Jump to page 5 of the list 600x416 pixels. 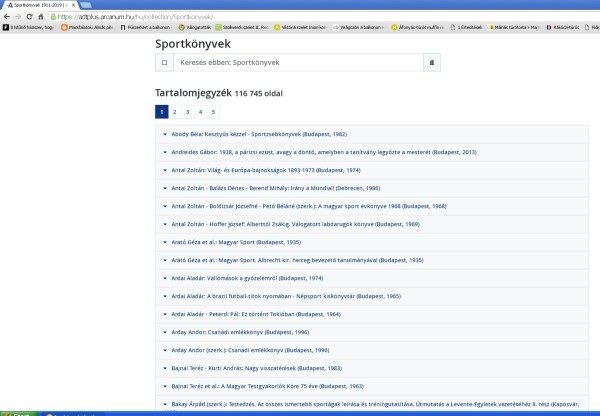(x=214, y=112)
